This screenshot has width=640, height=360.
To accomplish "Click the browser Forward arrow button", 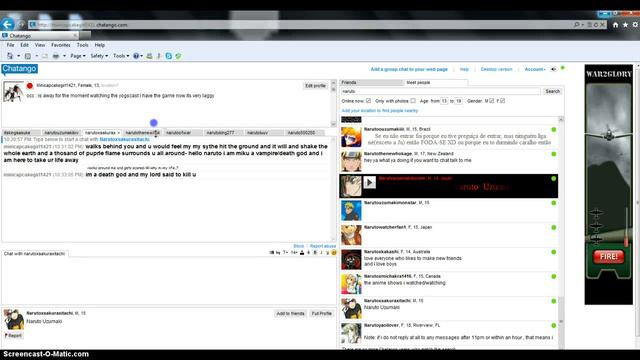I will [x=21, y=25].
